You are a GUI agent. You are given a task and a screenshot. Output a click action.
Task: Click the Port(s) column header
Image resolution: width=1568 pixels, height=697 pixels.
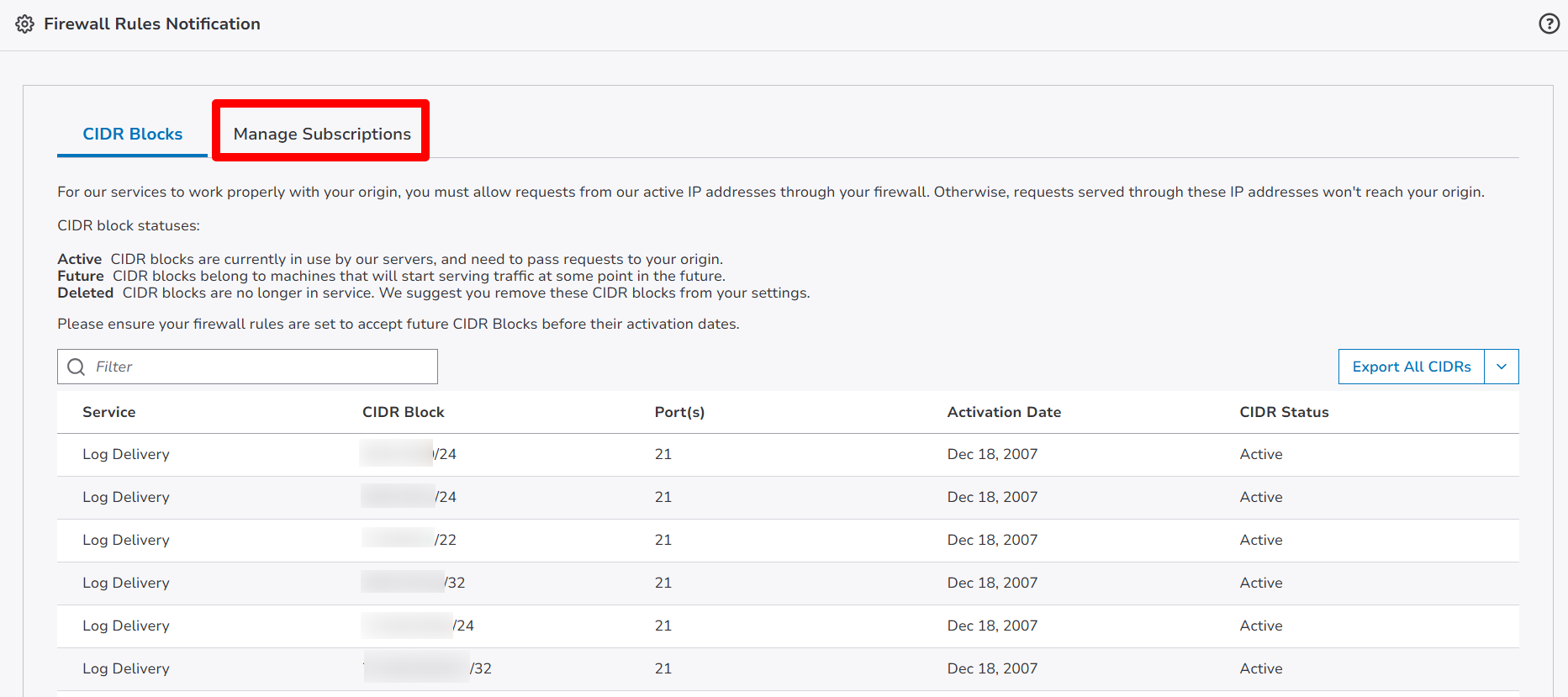tap(679, 412)
